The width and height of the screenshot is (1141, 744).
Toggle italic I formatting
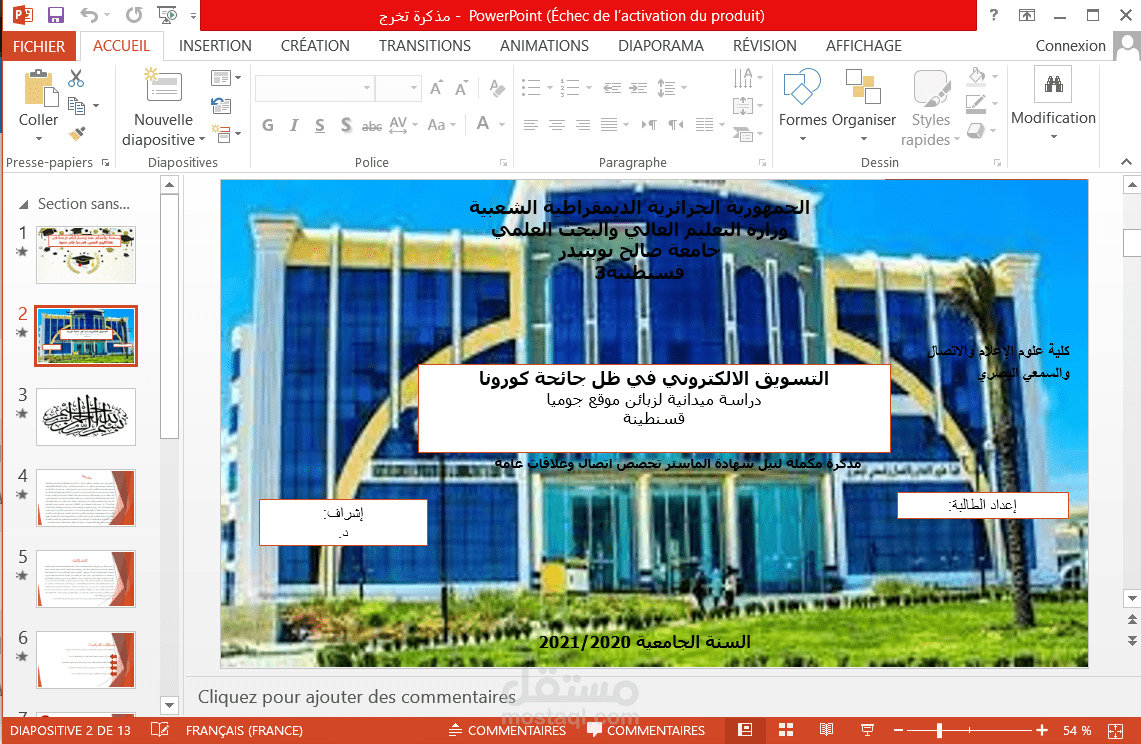[x=294, y=125]
